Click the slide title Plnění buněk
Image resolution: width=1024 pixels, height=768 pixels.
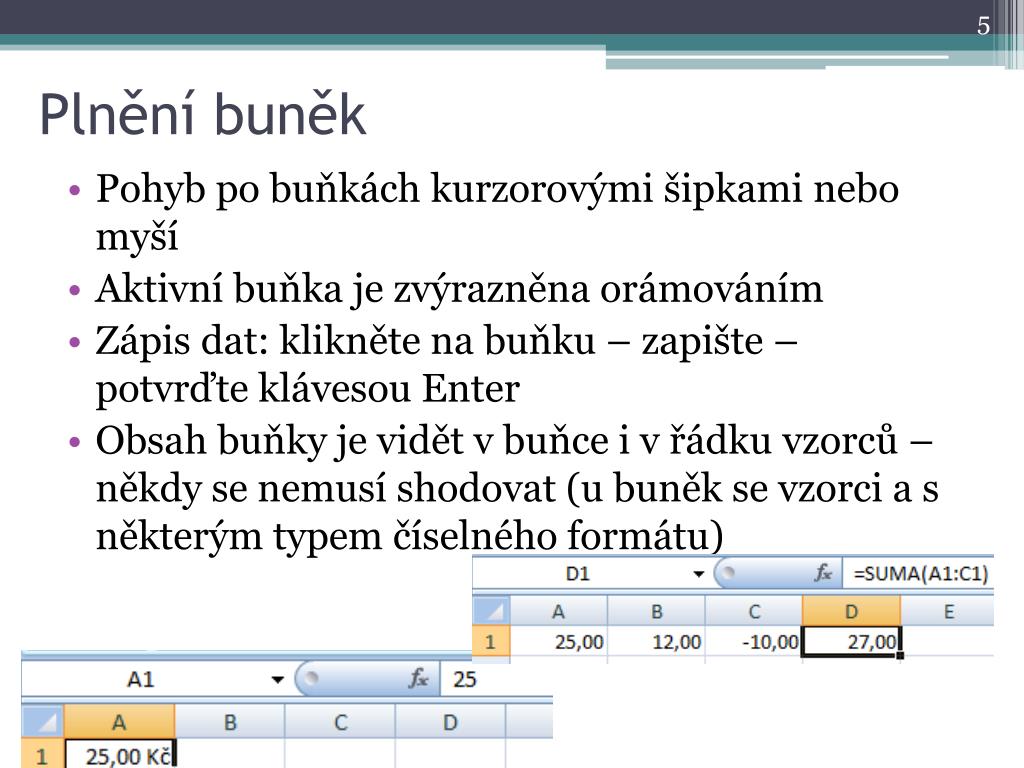pyautogui.click(x=202, y=114)
